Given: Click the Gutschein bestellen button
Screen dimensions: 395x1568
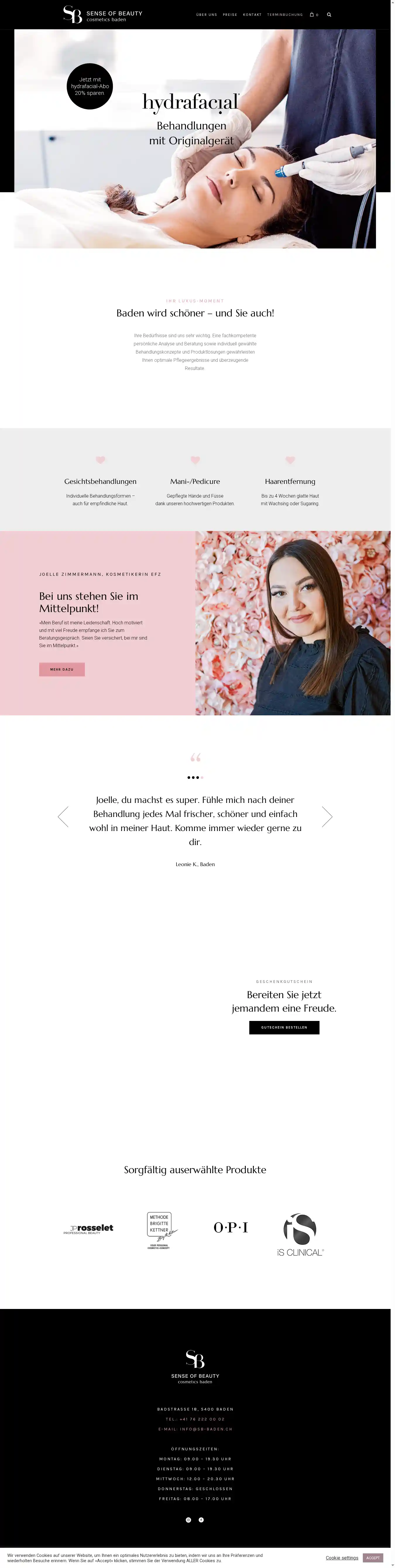Looking at the screenshot, I should point(284,1027).
